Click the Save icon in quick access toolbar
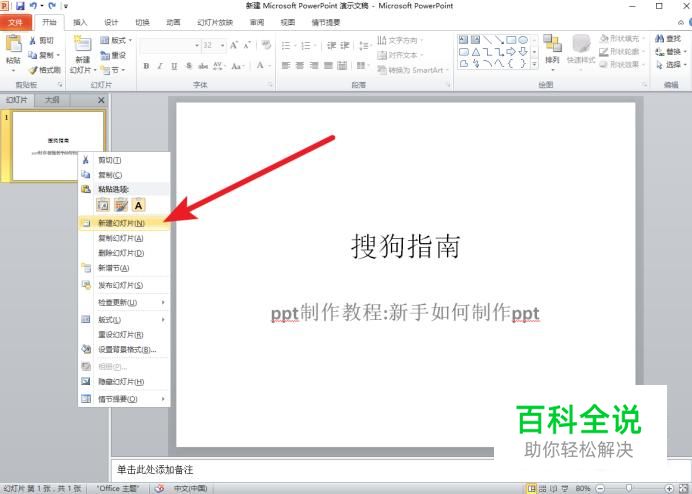This screenshot has width=692, height=494. (20, 6)
